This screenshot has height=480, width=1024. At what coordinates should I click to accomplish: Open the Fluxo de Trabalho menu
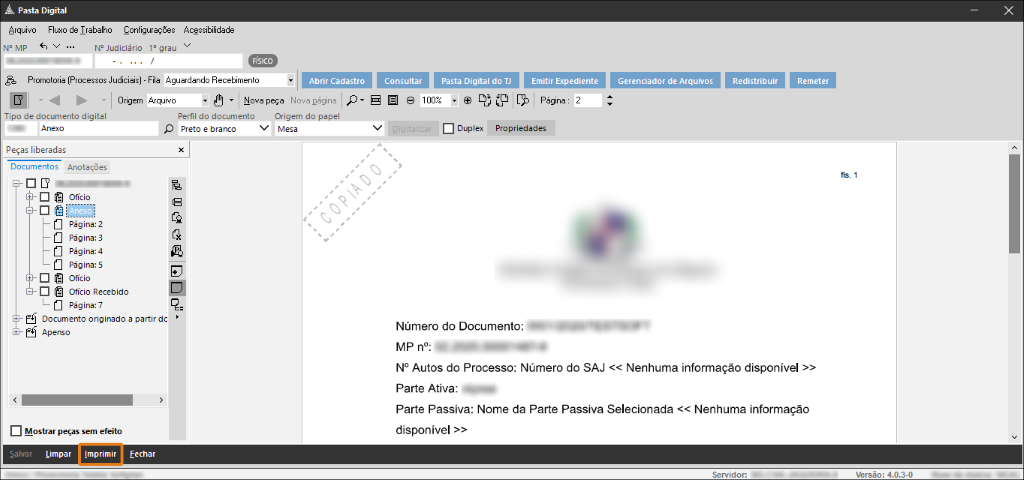(x=80, y=30)
